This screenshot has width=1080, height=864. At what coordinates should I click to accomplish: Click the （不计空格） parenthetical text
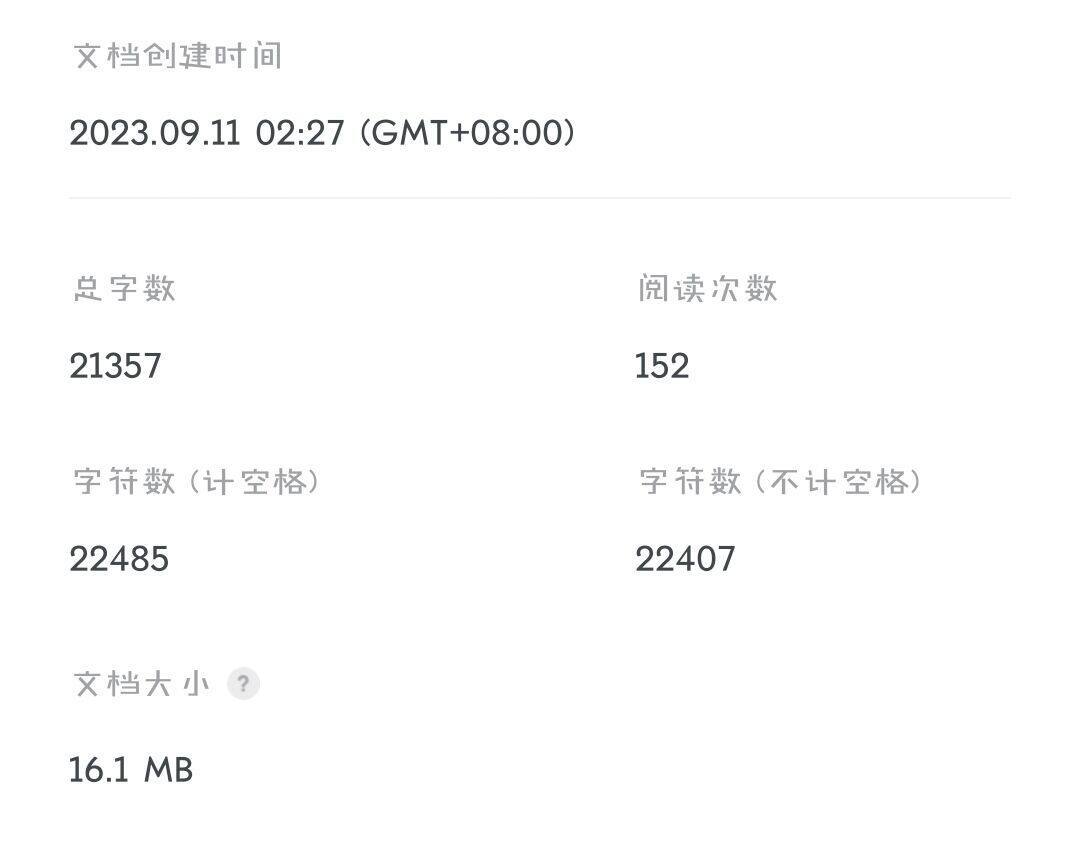836,482
